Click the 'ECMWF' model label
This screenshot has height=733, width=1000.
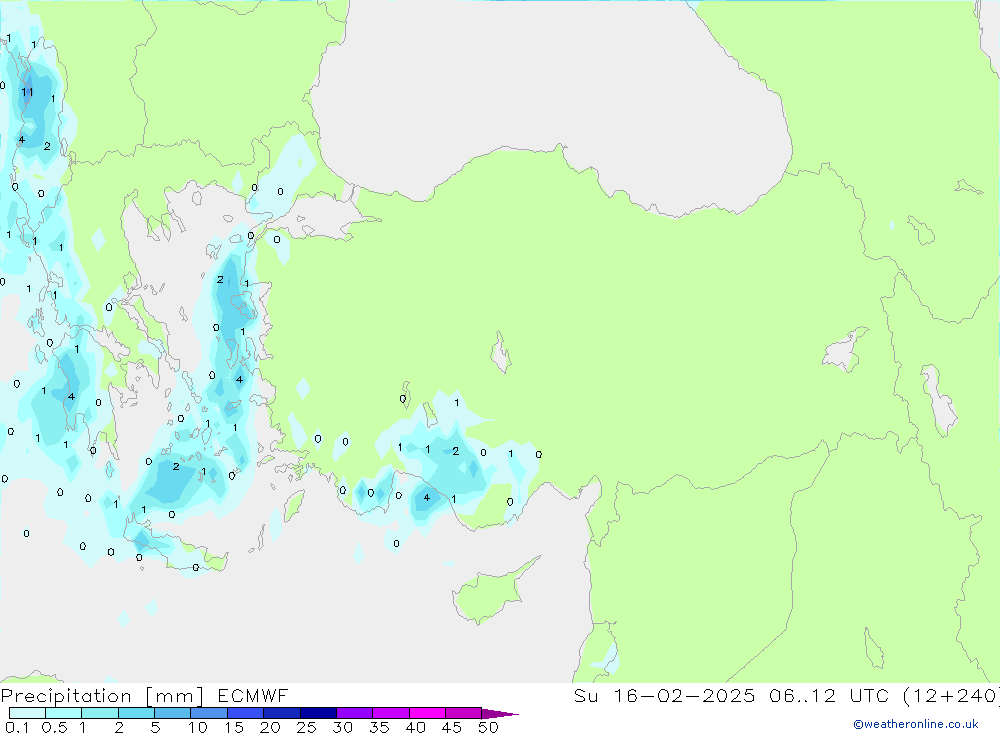point(253,696)
